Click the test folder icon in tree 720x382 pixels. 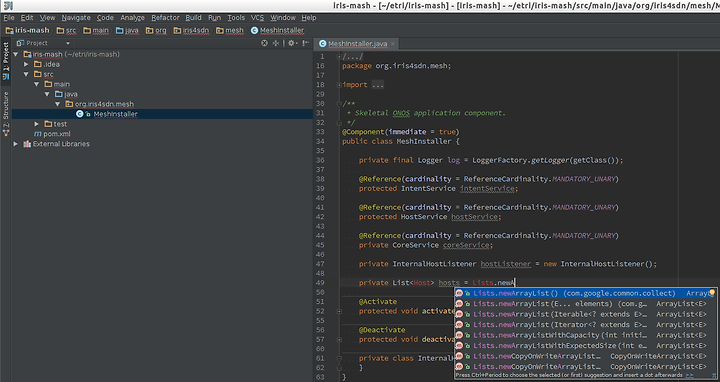click(x=48, y=124)
